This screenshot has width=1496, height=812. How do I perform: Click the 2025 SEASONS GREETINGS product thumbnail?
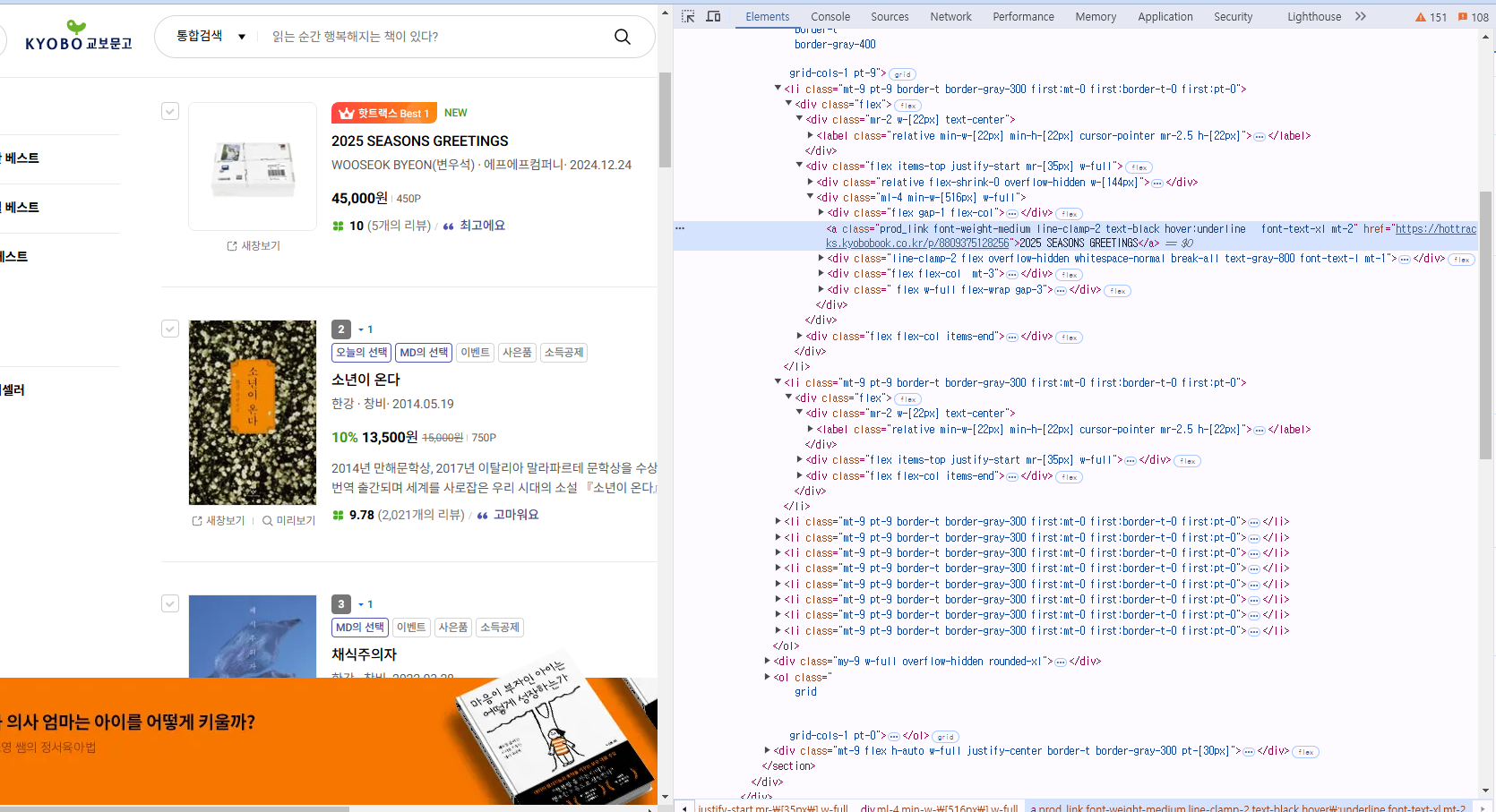(253, 167)
